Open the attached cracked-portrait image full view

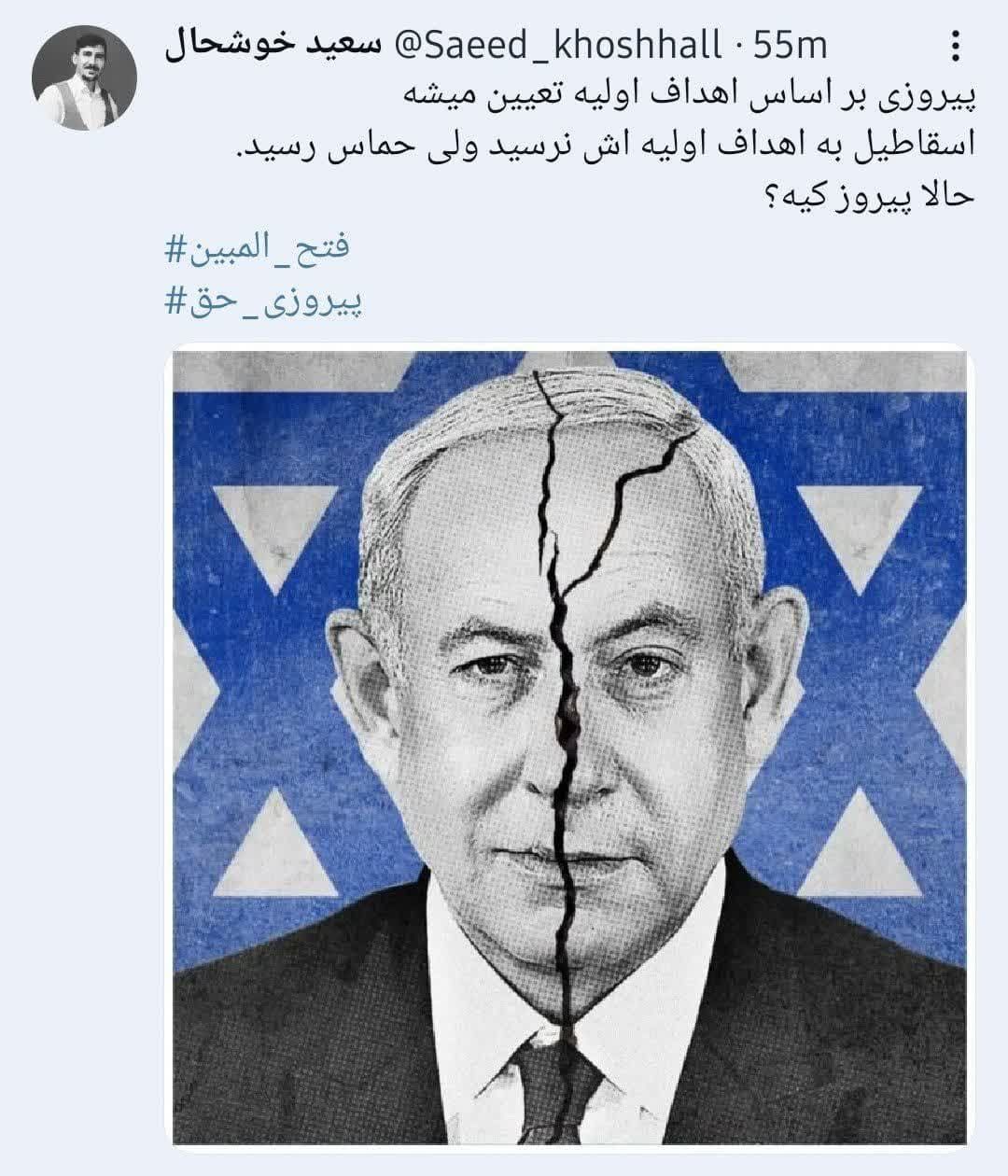pyautogui.click(x=569, y=748)
